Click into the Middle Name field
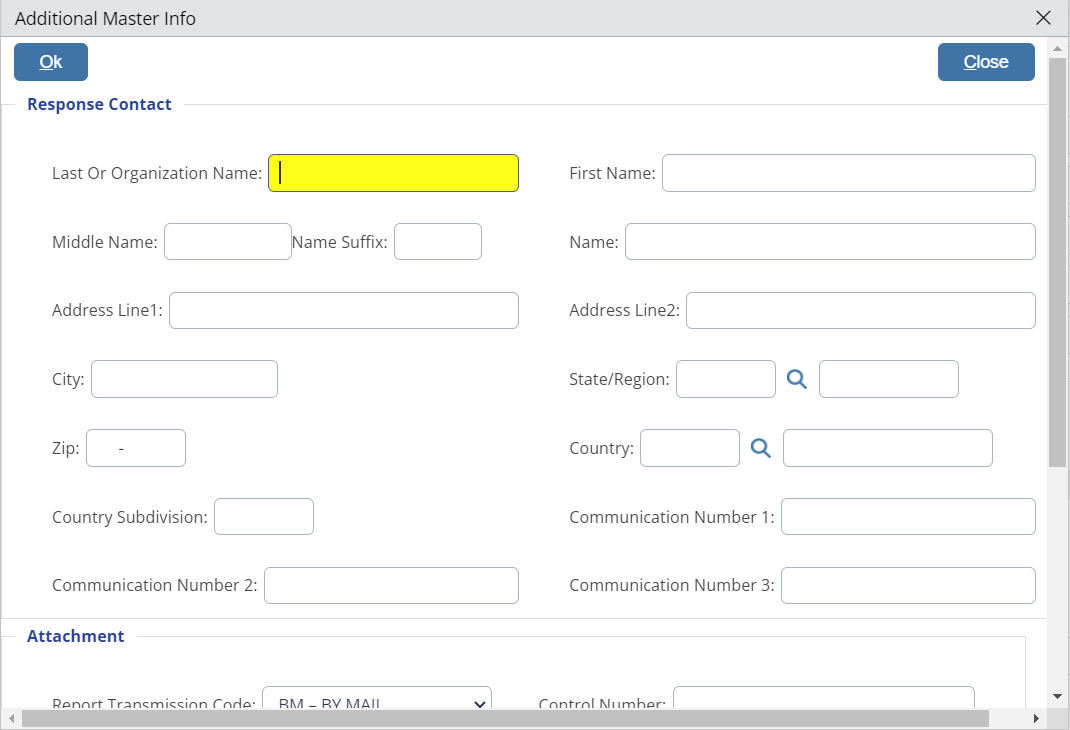The height and width of the screenshot is (730, 1070). click(x=228, y=242)
